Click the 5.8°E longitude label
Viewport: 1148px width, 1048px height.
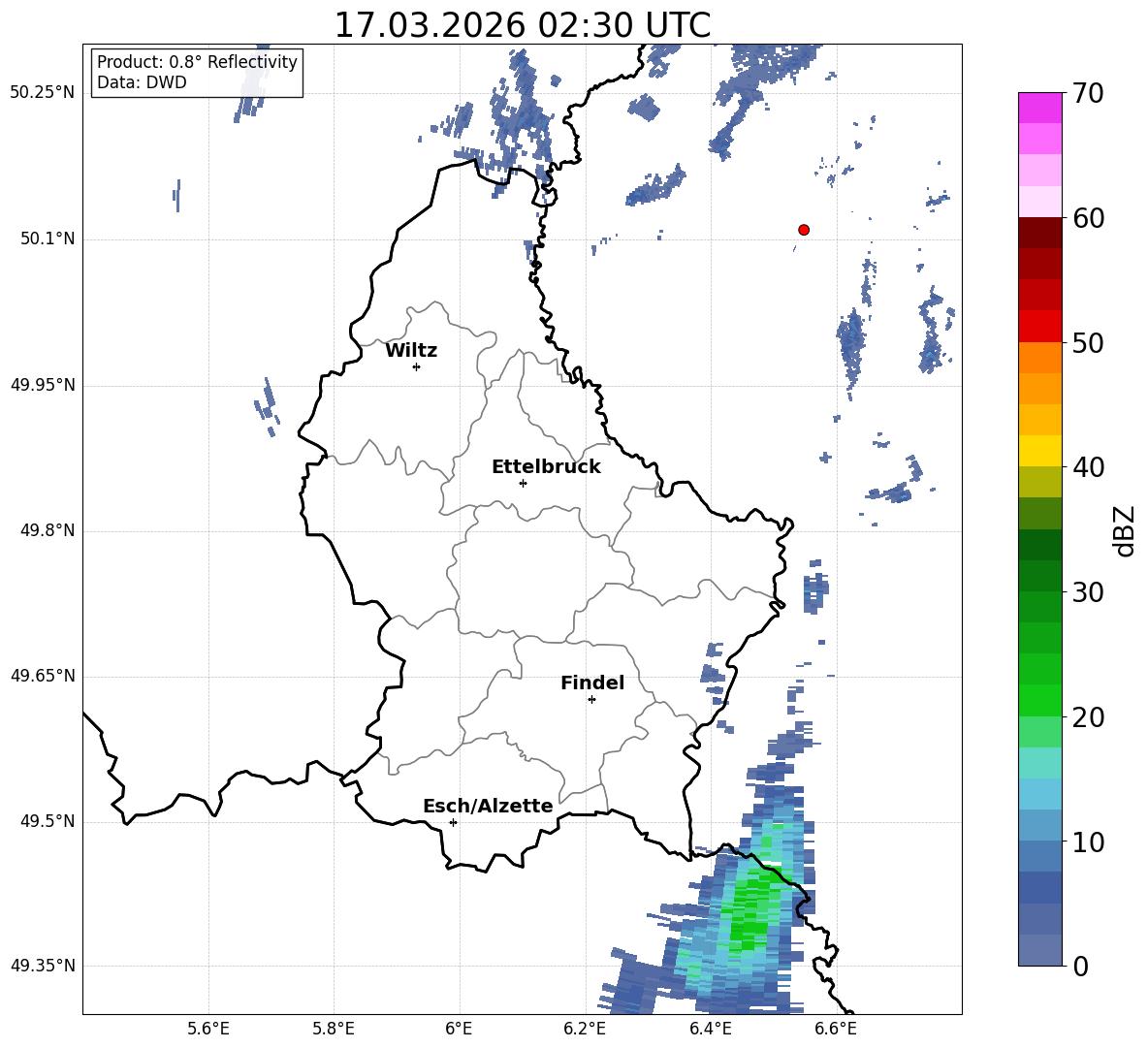[x=334, y=1029]
